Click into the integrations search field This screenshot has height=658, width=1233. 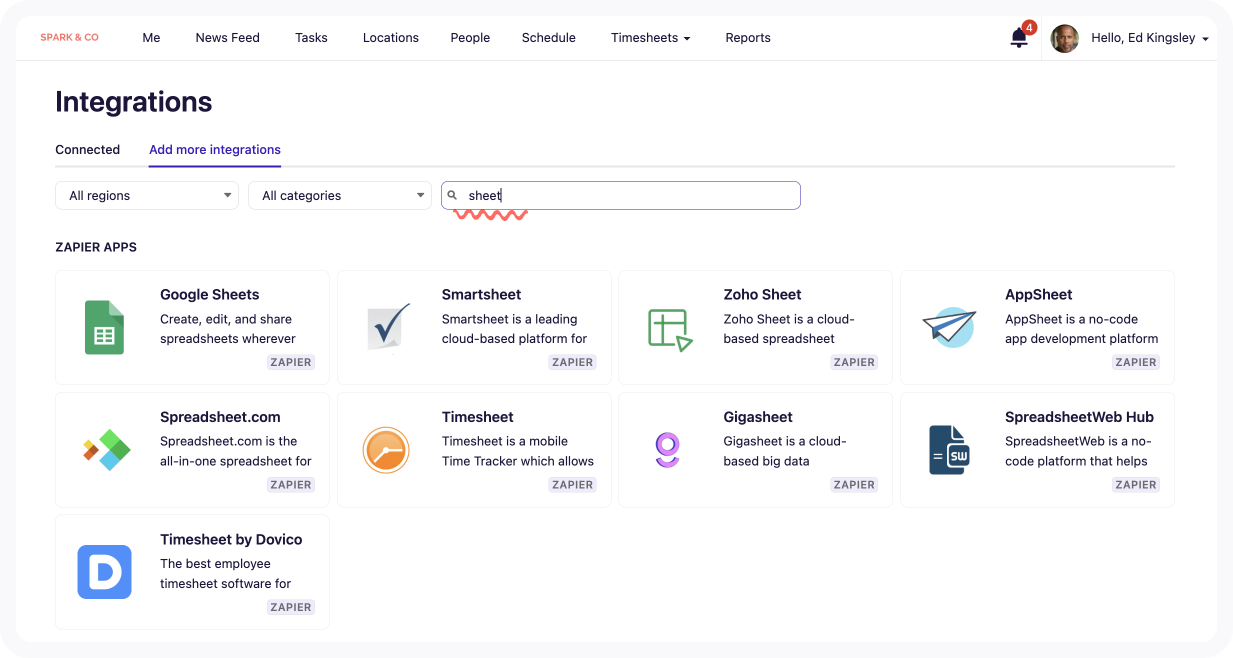tap(621, 196)
